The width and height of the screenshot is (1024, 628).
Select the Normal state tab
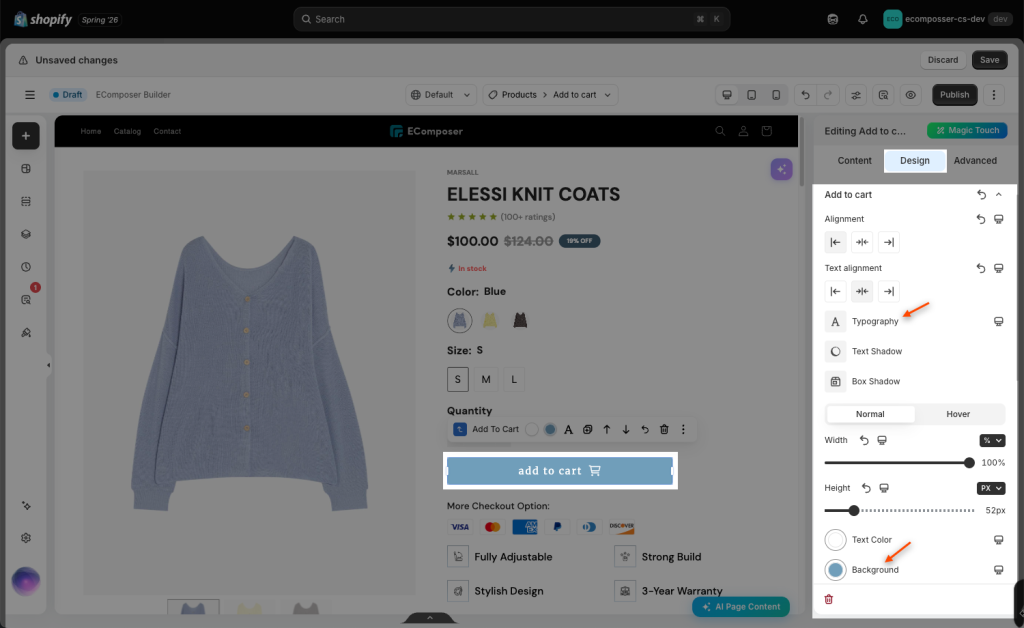(870, 414)
